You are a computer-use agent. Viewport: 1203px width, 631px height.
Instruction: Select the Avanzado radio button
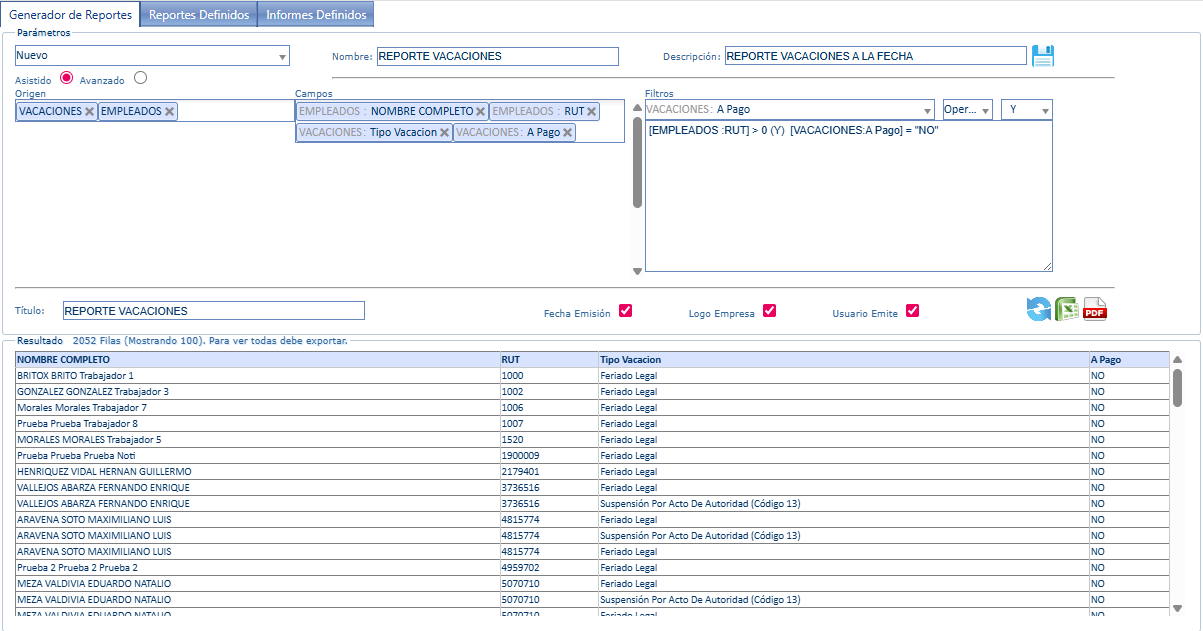(x=140, y=78)
